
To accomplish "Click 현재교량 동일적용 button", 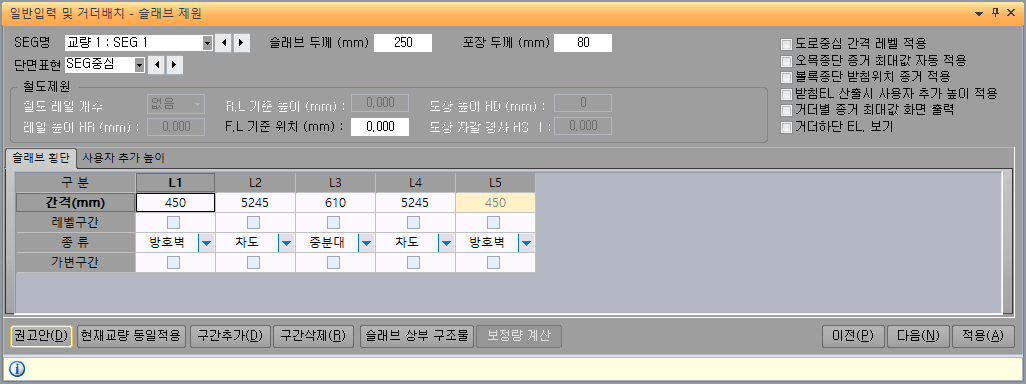I will pos(132,336).
